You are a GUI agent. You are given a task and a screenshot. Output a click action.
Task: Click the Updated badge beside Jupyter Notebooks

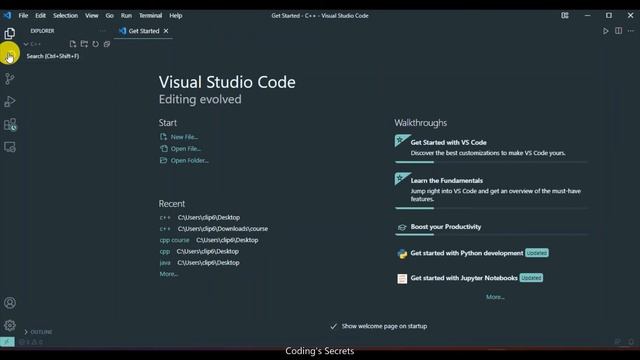531,278
